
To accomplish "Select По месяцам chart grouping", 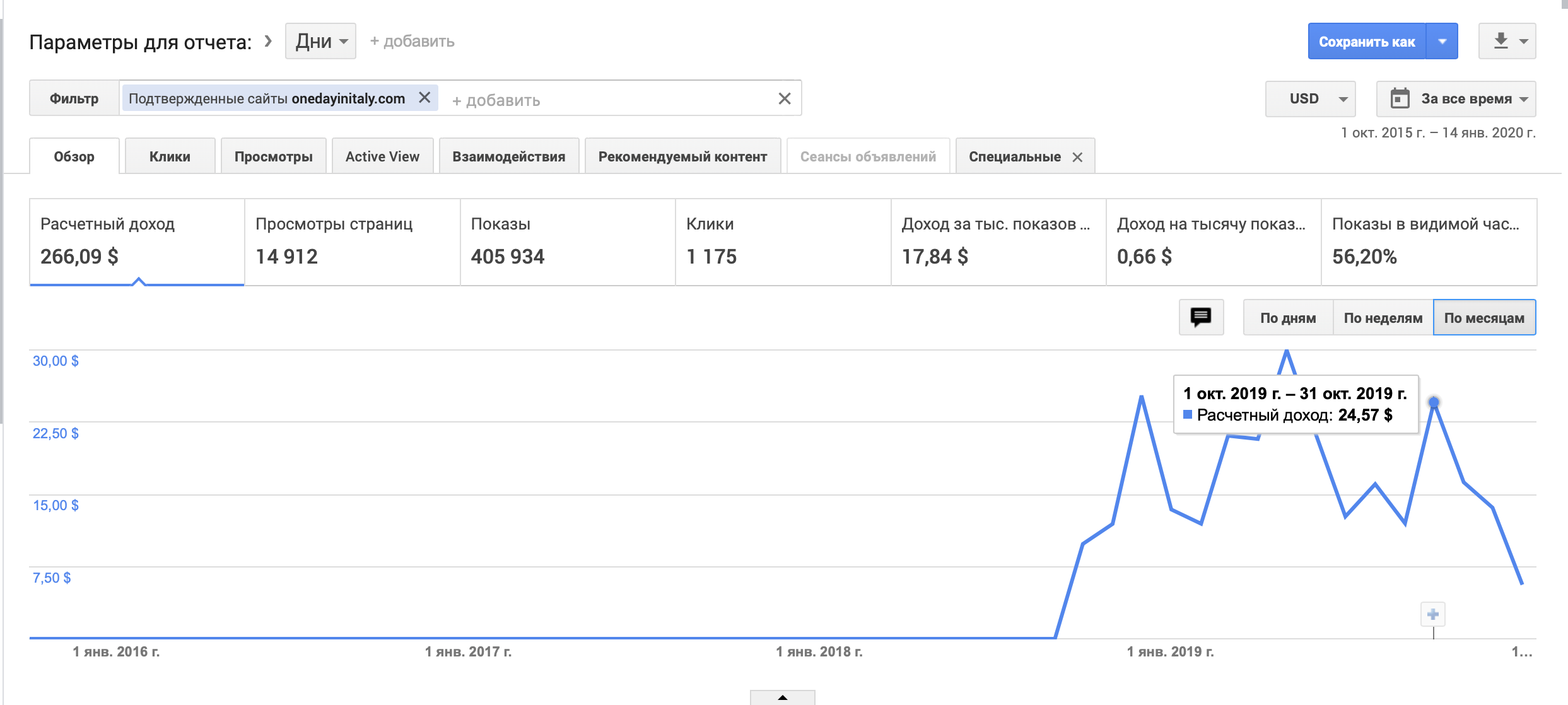I will point(1483,318).
